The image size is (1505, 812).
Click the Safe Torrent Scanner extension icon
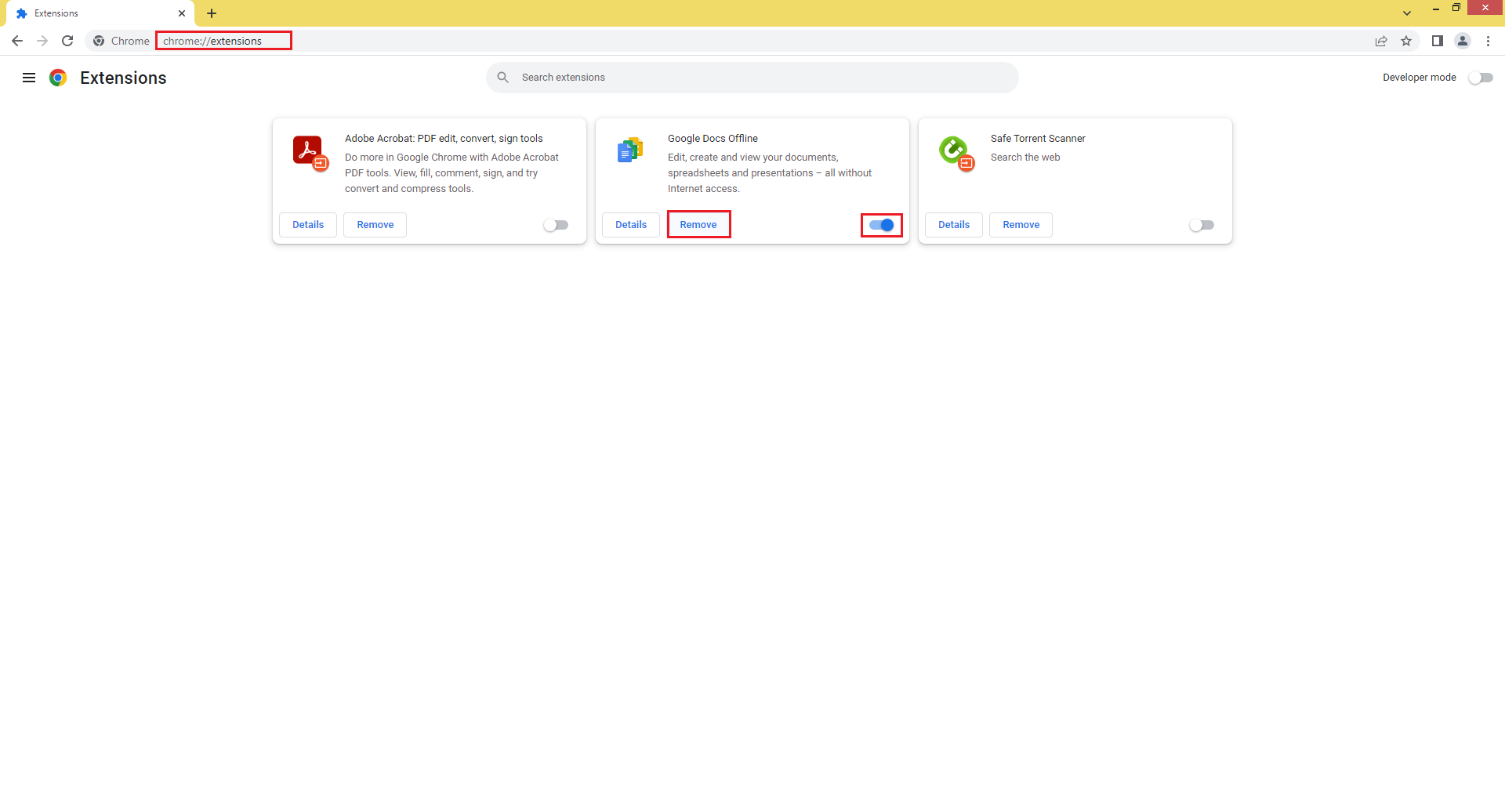(x=955, y=152)
